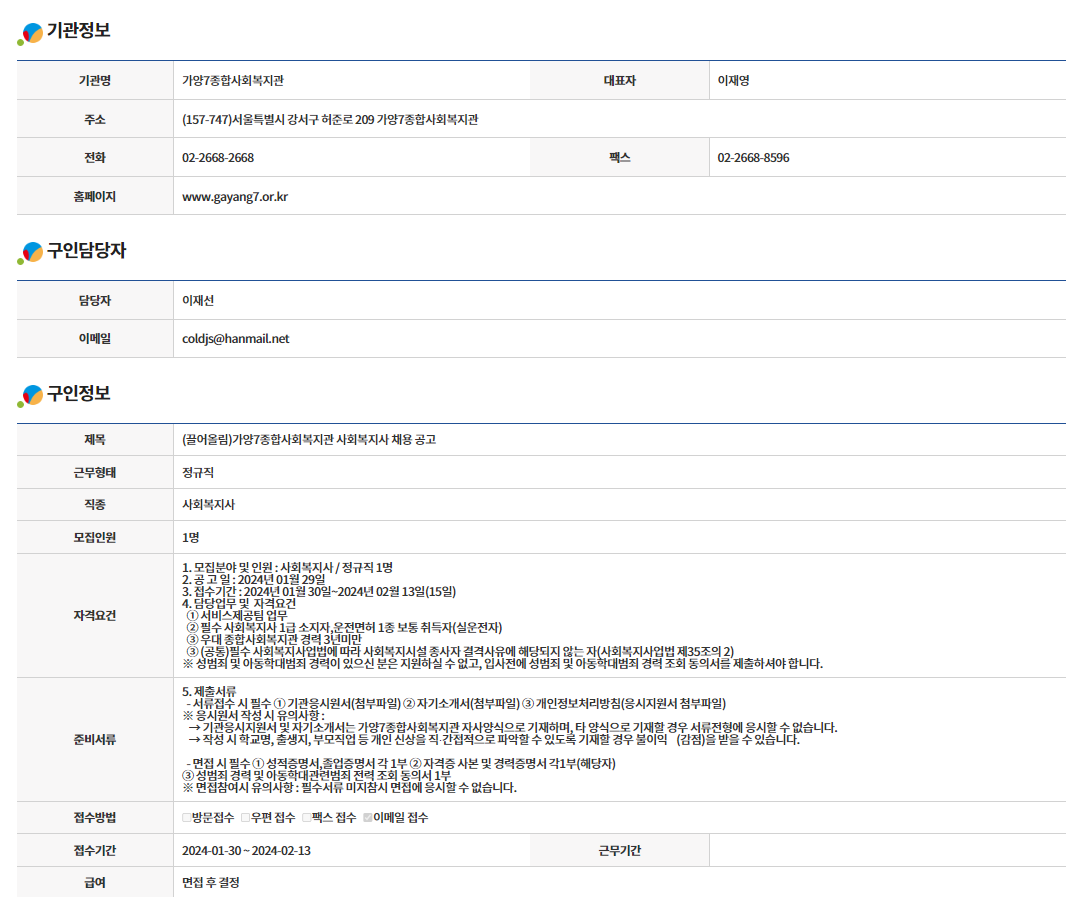
Task: Click the 모집인원 label cell
Action: point(95,537)
